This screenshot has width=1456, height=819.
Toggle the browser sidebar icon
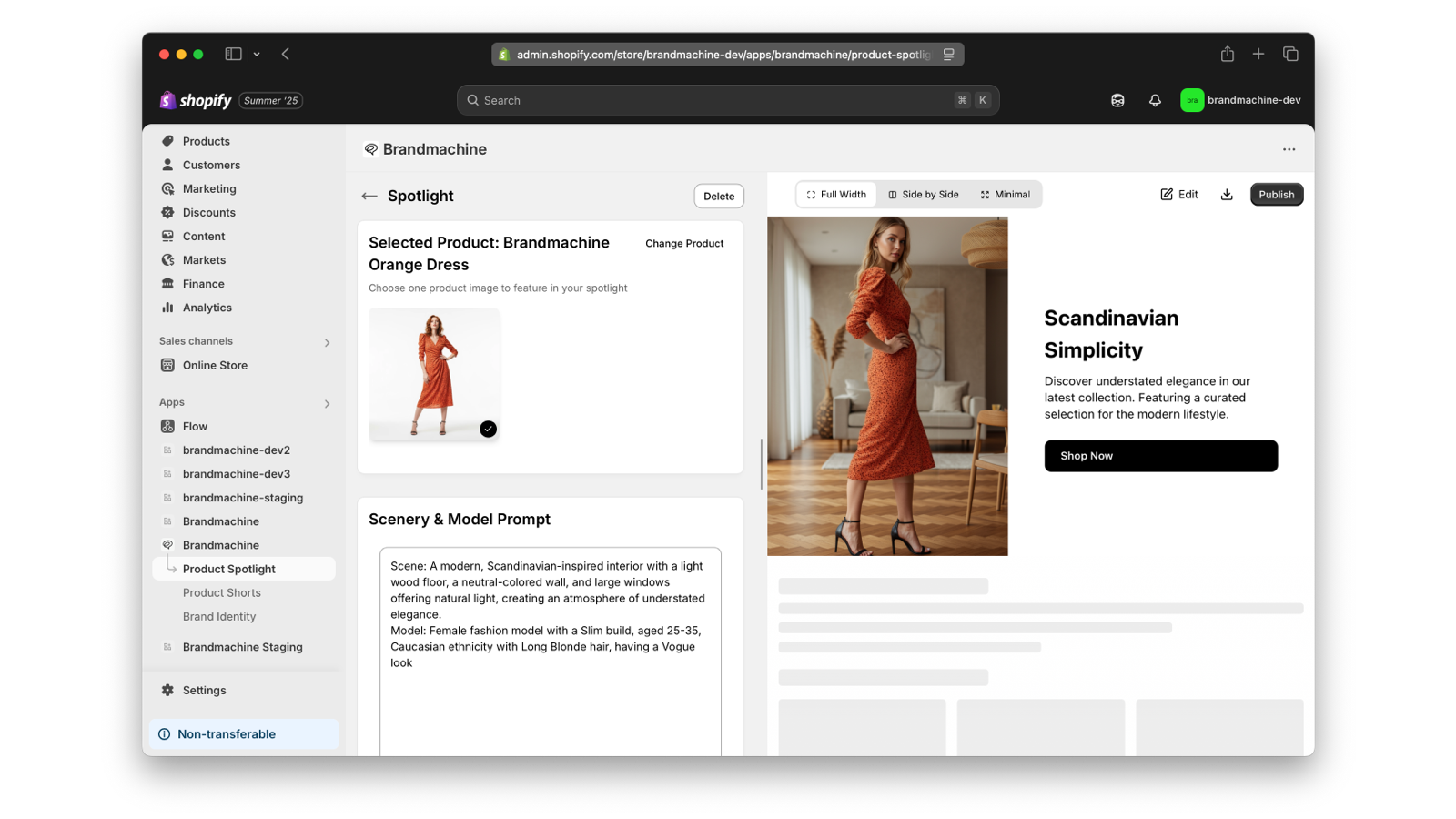pyautogui.click(x=234, y=54)
